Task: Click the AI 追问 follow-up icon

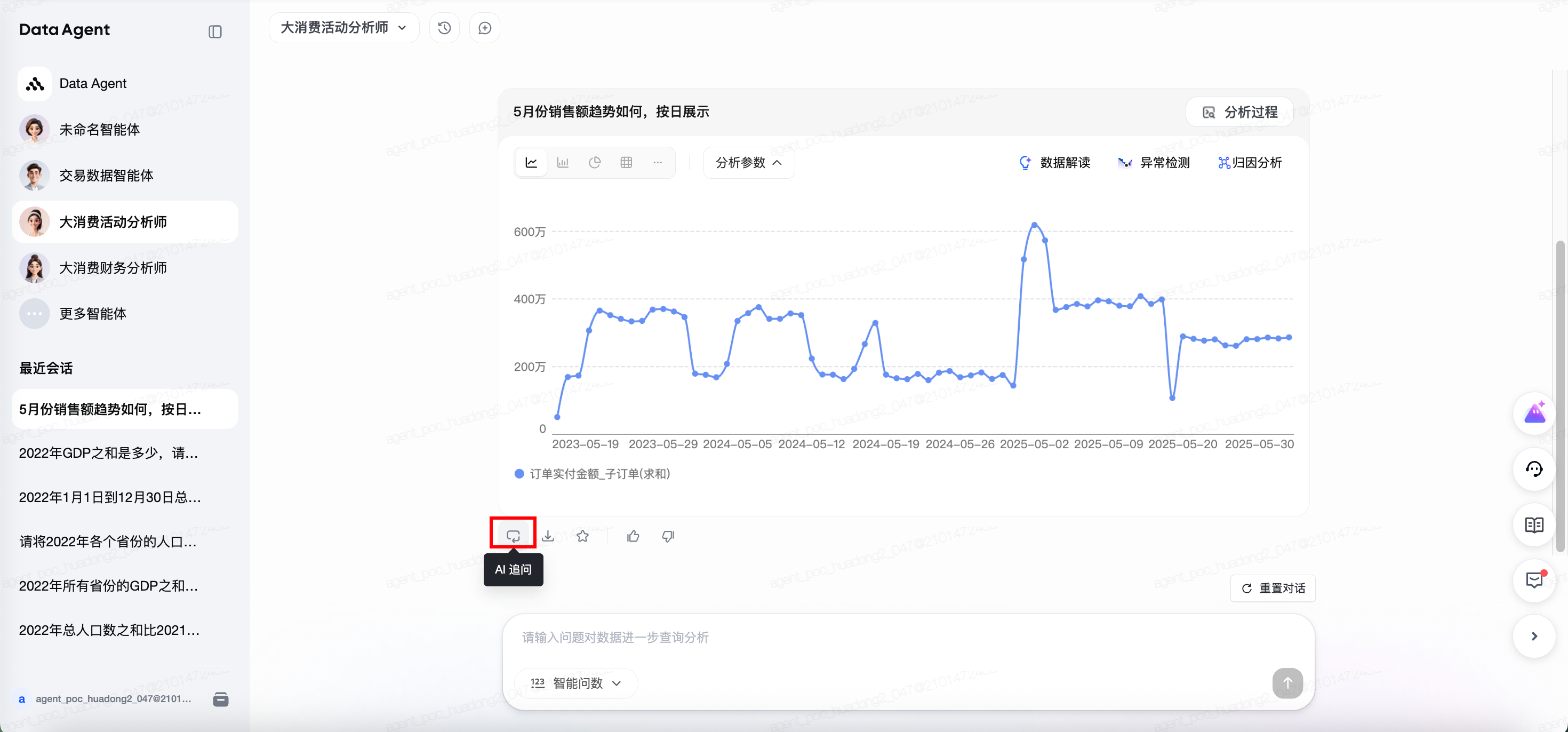Action: tap(513, 536)
